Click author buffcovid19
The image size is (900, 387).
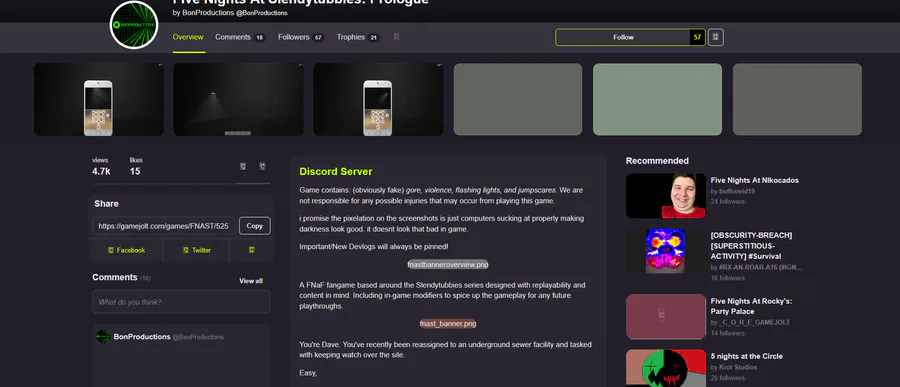click(x=736, y=191)
